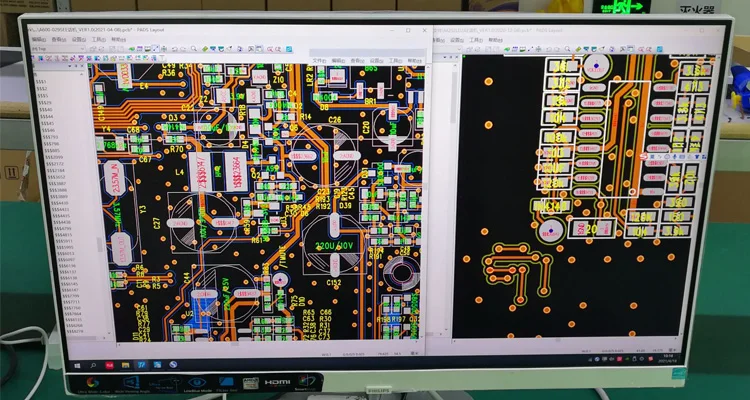Click Undo arrow in right window toolbar
Viewport: 750px width, 400px height.
click(x=549, y=50)
